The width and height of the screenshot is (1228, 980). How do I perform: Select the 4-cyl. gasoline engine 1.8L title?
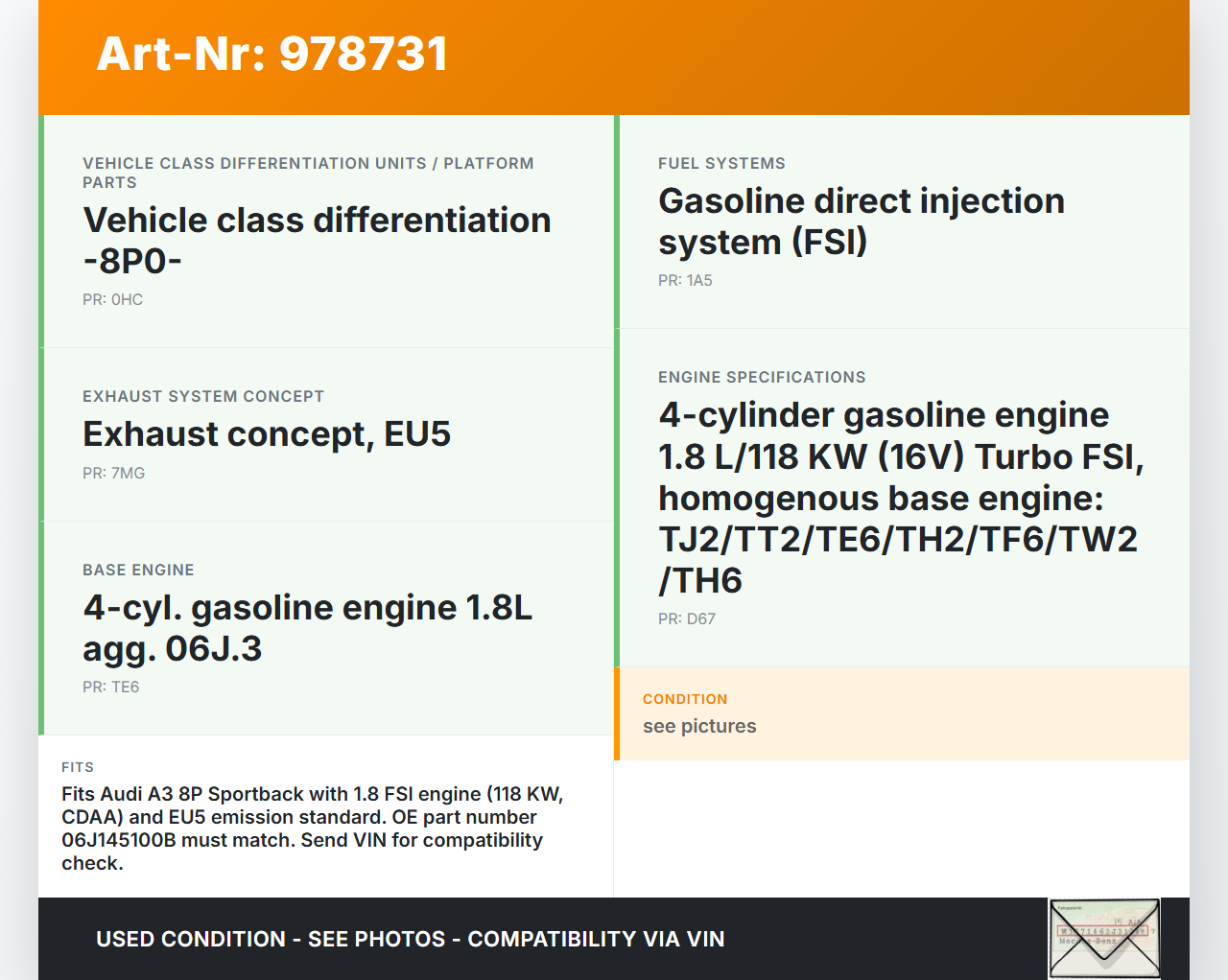pos(307,628)
